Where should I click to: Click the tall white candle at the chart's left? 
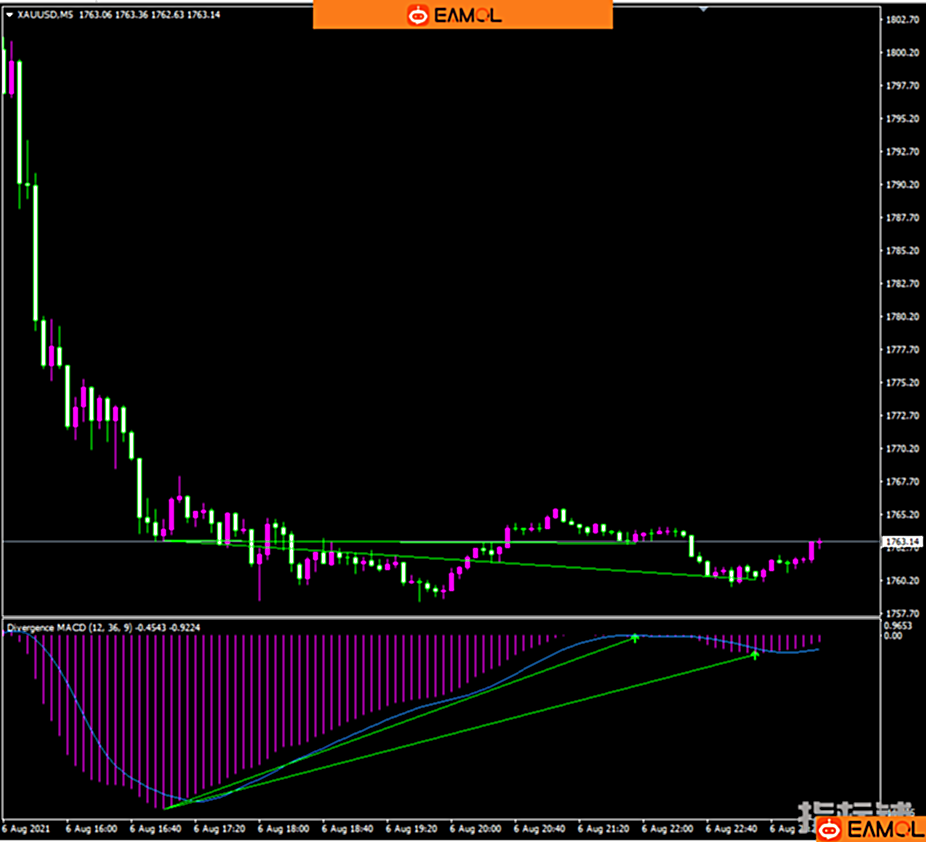point(35,250)
